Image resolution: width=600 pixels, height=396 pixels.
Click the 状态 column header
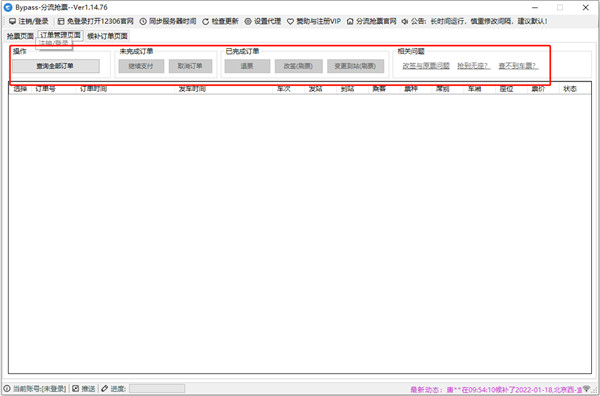(575, 89)
